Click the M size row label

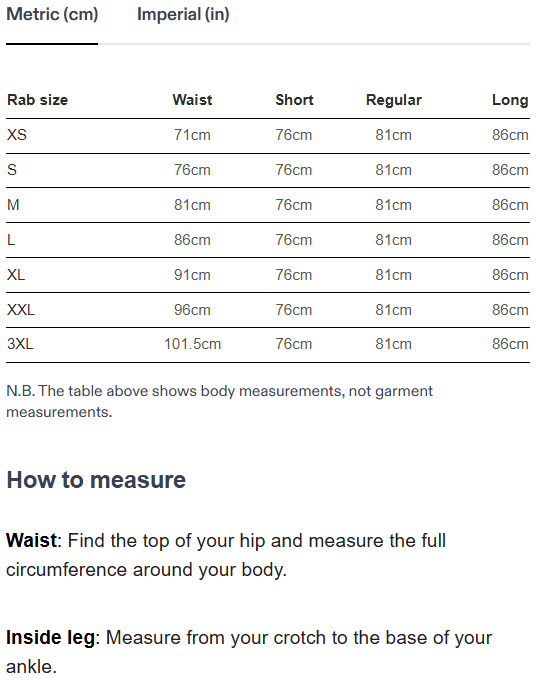[13, 204]
